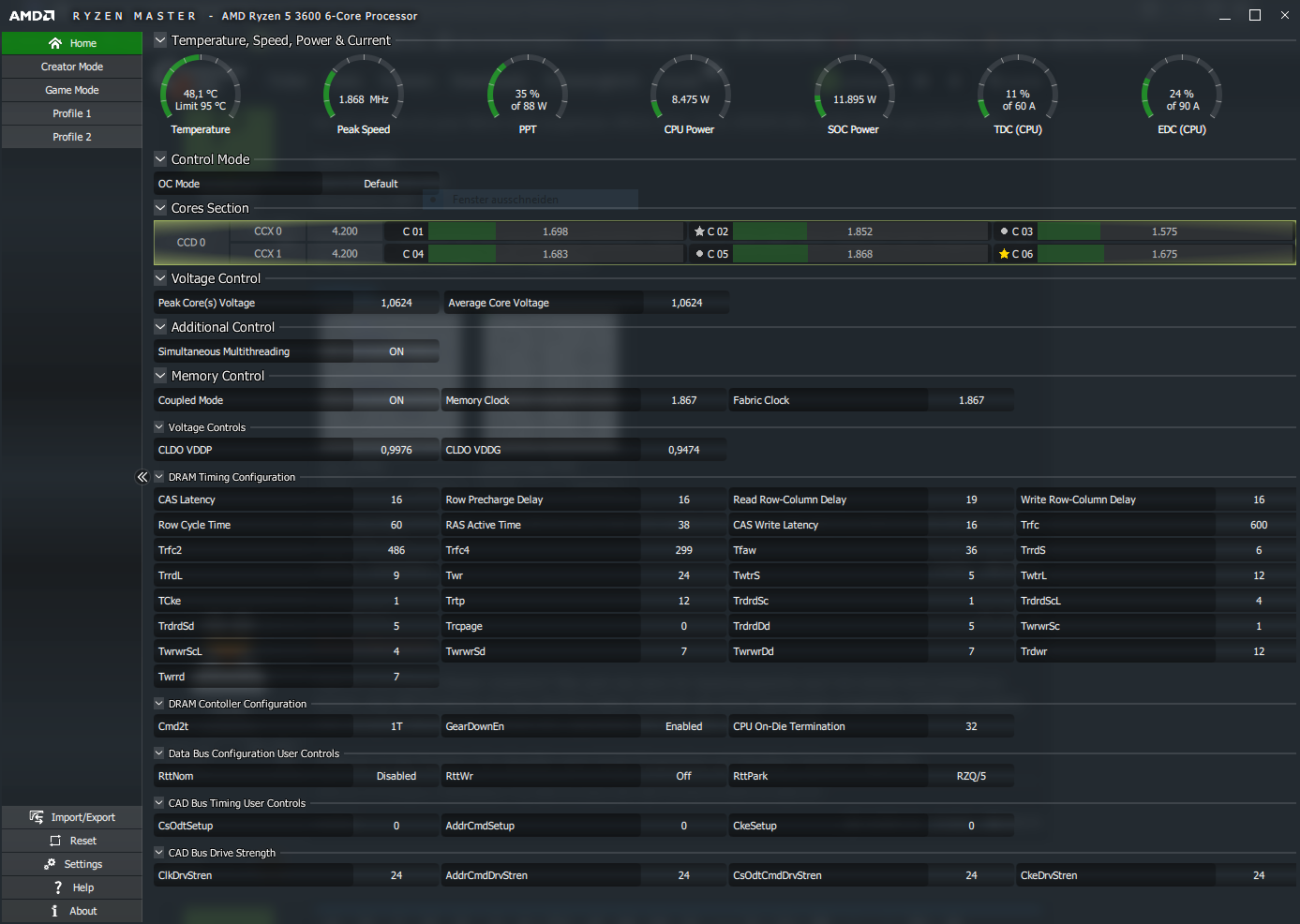This screenshot has width=1300, height=924.
Task: Click the CCD 0 label
Action: point(191,243)
